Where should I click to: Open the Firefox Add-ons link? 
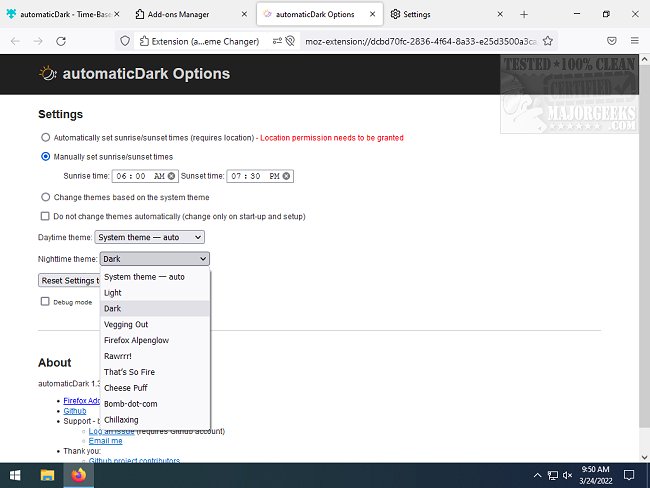point(82,401)
